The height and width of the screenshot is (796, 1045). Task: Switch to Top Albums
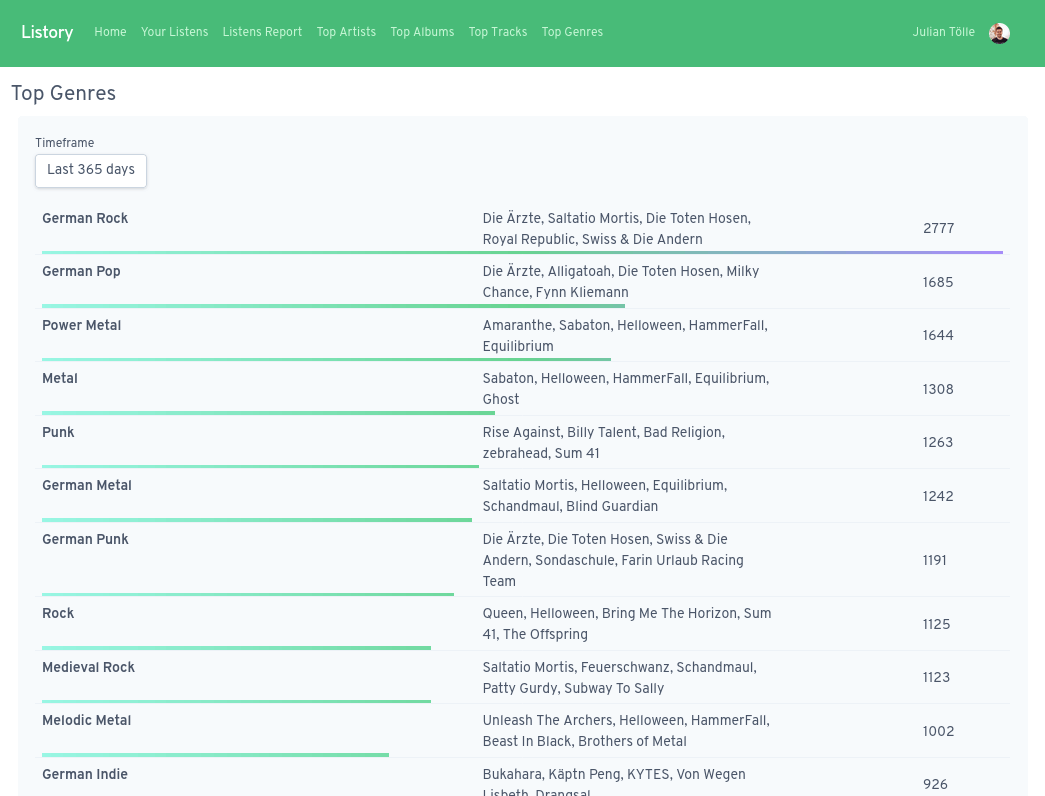[422, 32]
